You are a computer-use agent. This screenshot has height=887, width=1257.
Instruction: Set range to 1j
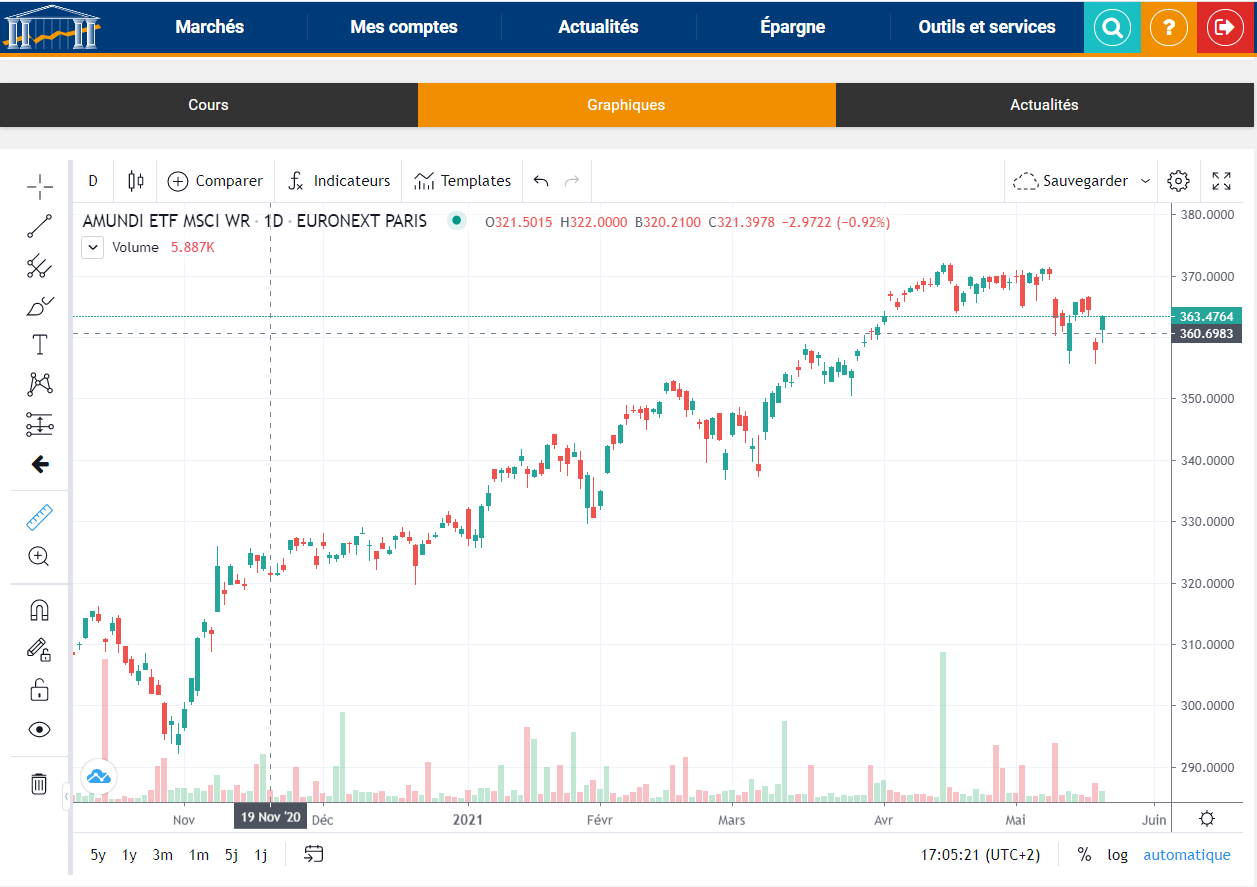[260, 855]
